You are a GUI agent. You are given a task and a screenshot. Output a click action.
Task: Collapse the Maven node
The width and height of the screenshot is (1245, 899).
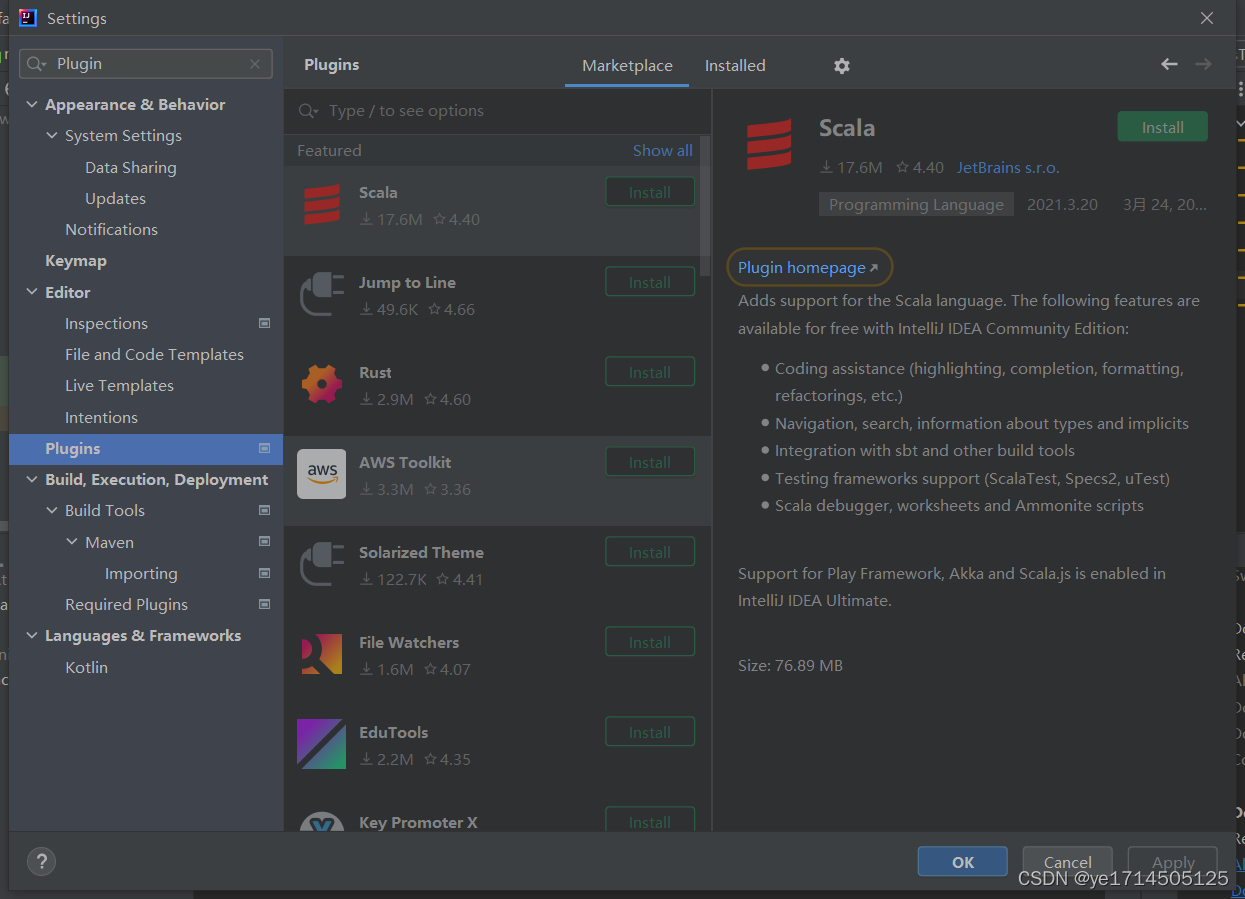point(72,542)
